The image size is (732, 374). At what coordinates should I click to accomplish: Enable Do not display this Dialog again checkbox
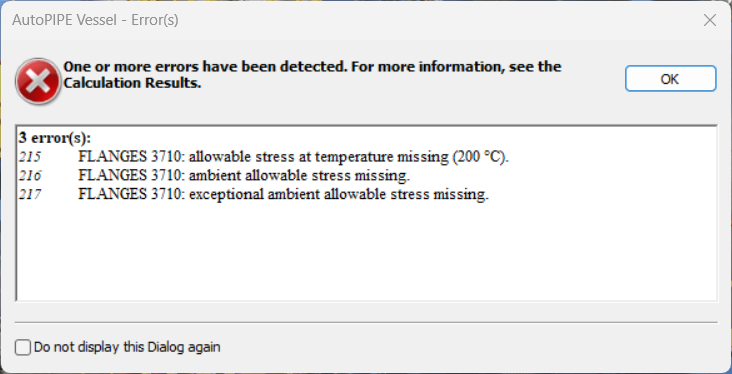point(23,348)
